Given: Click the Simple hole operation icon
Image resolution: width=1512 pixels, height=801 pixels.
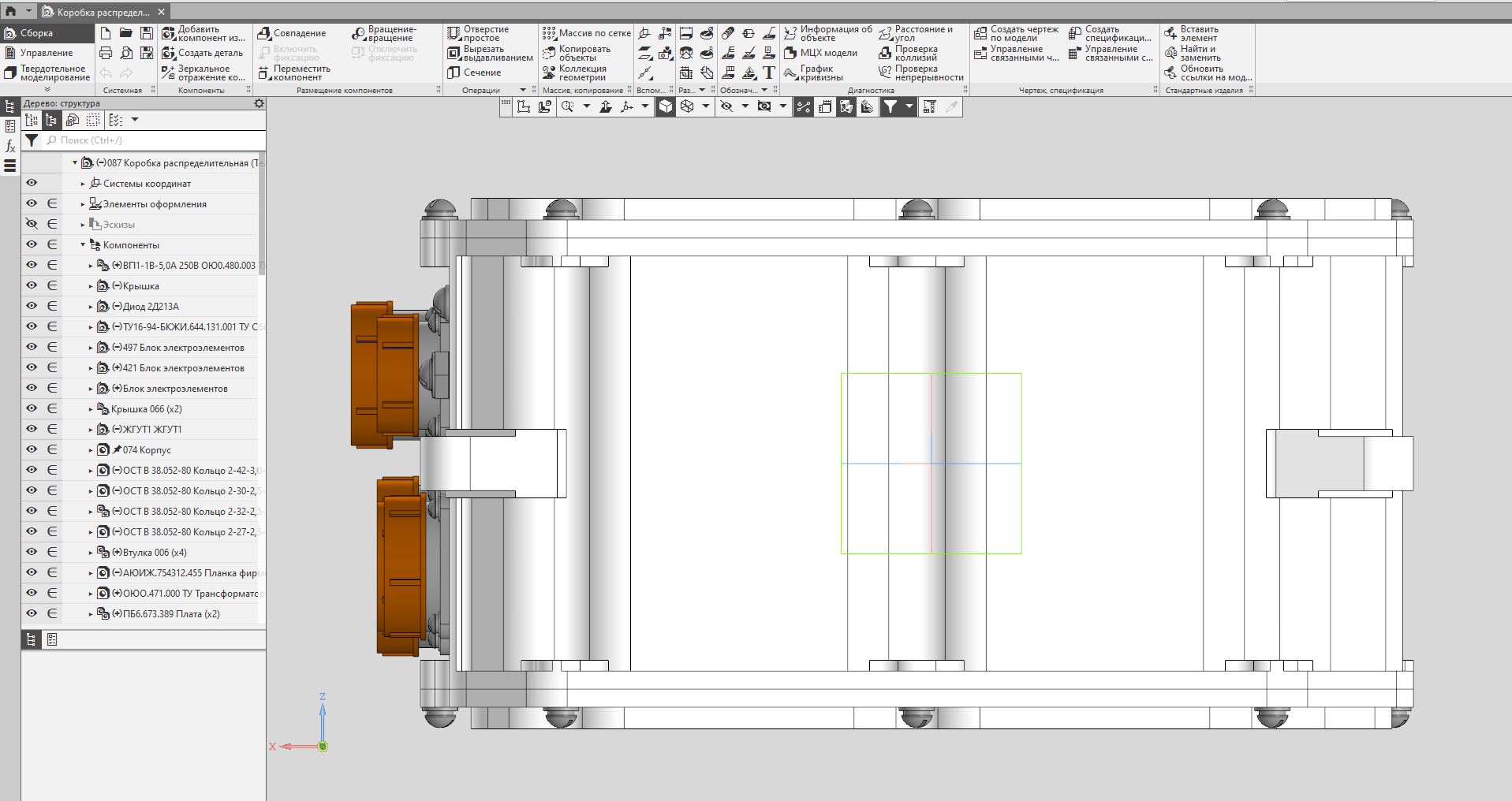Looking at the screenshot, I should (x=454, y=33).
